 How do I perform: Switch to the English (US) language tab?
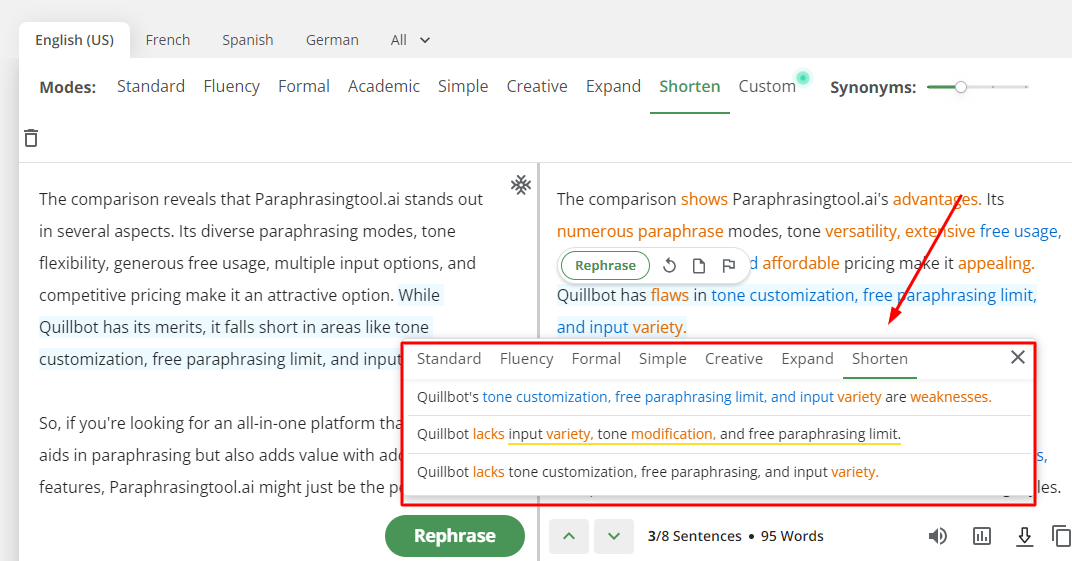(x=75, y=40)
